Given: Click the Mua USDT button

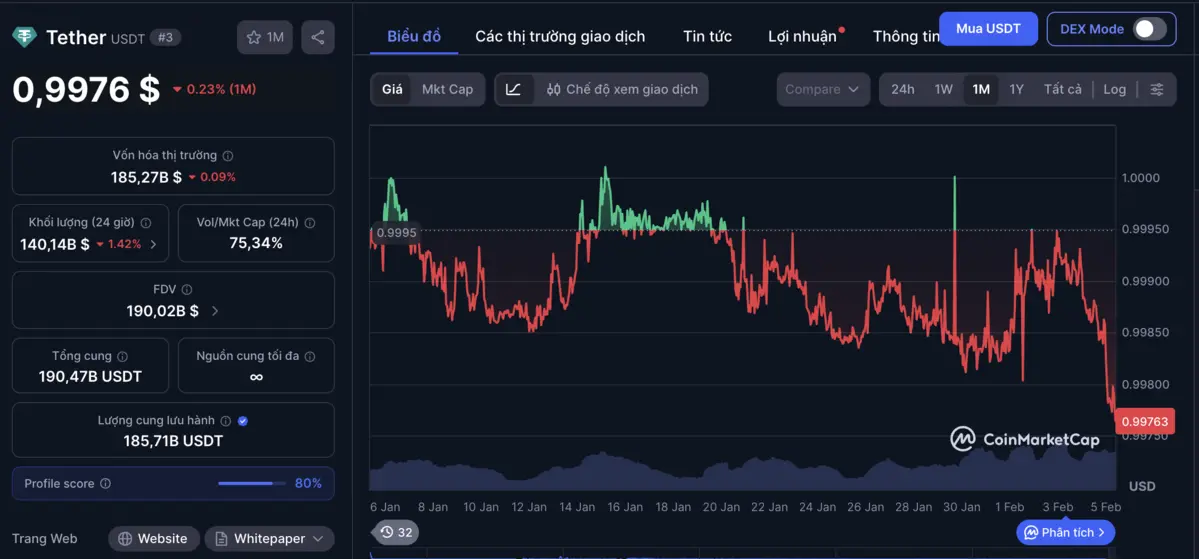Looking at the screenshot, I should [x=988, y=28].
